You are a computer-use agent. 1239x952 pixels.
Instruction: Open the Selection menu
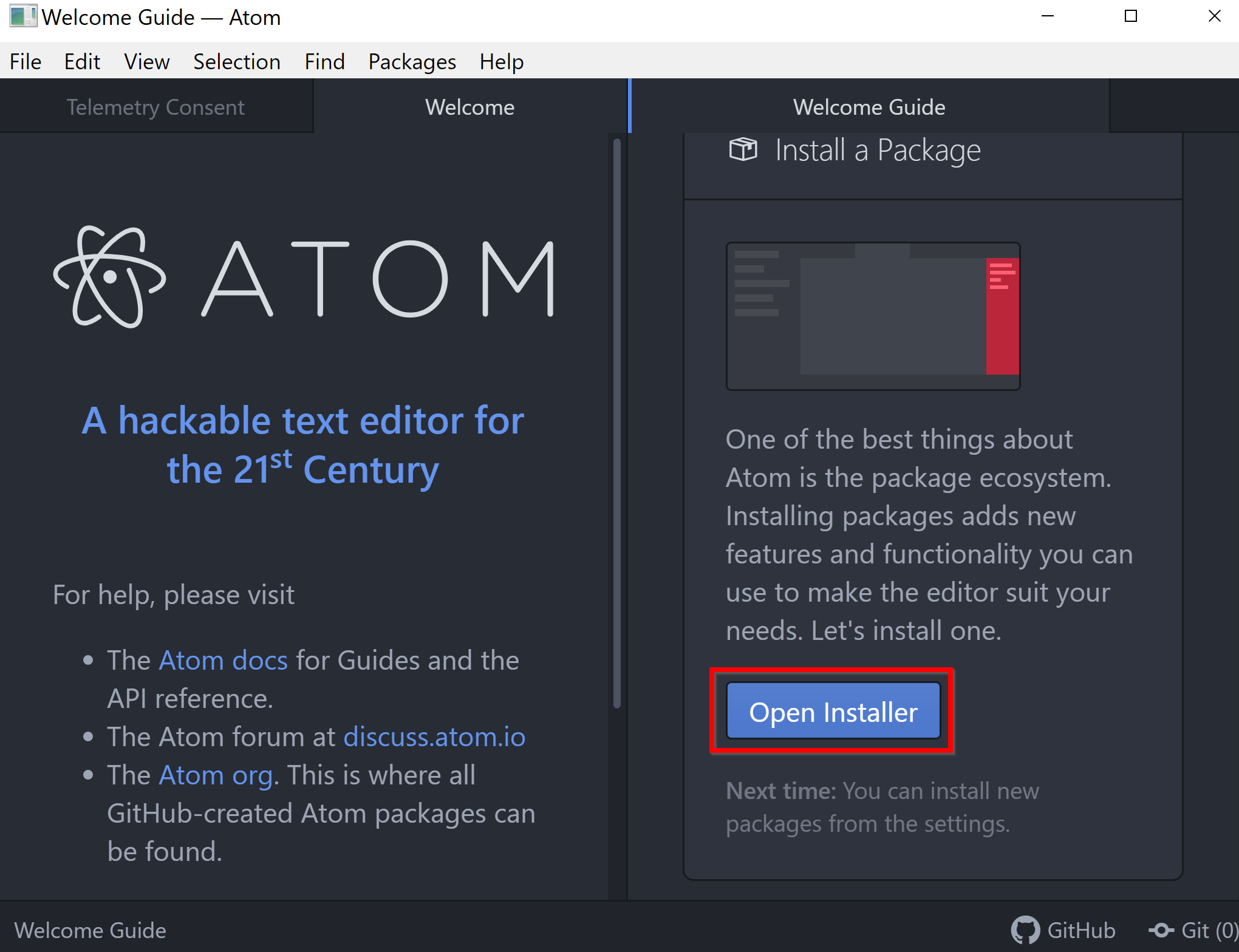pyautogui.click(x=237, y=61)
